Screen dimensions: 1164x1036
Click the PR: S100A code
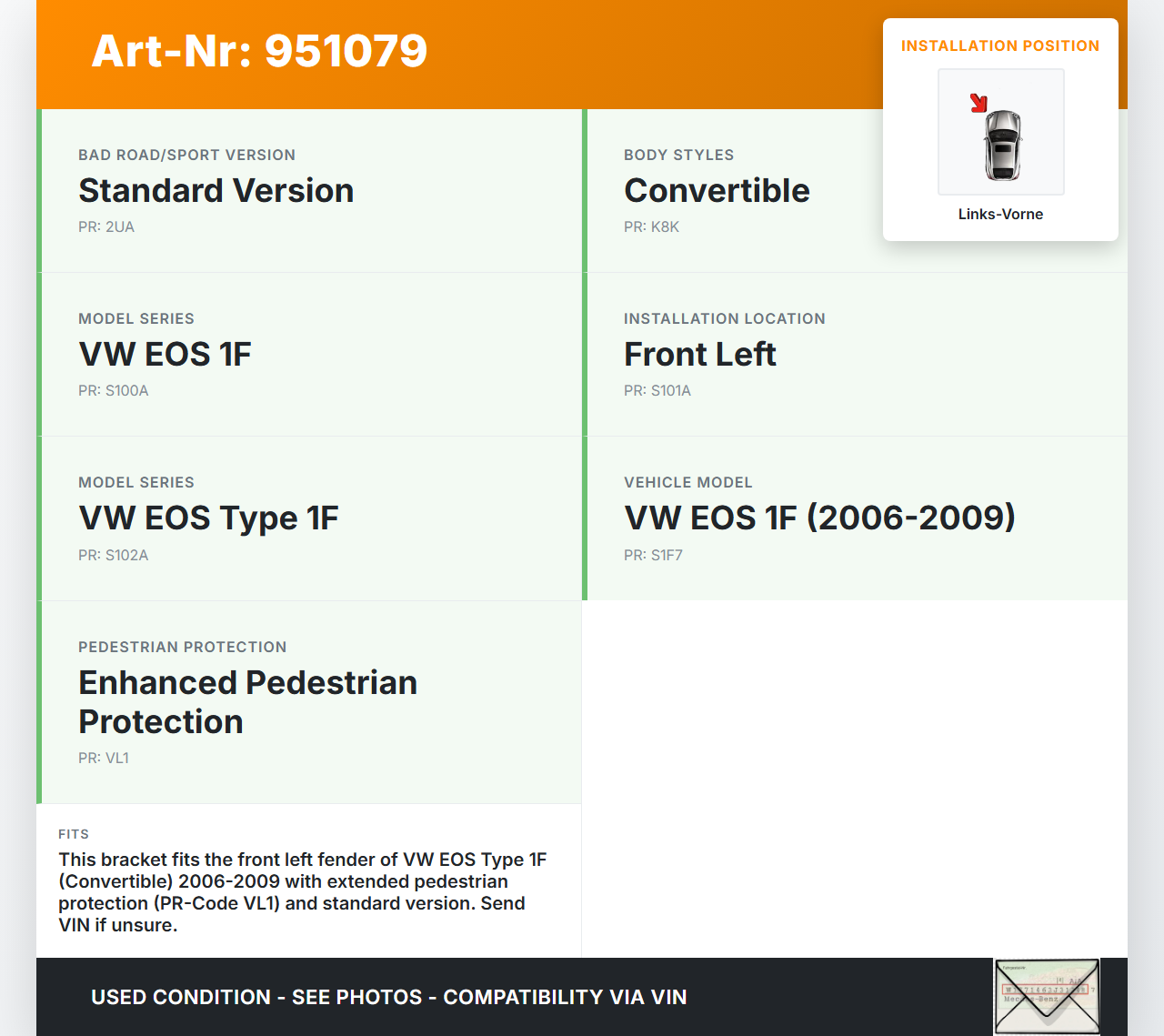coord(114,390)
